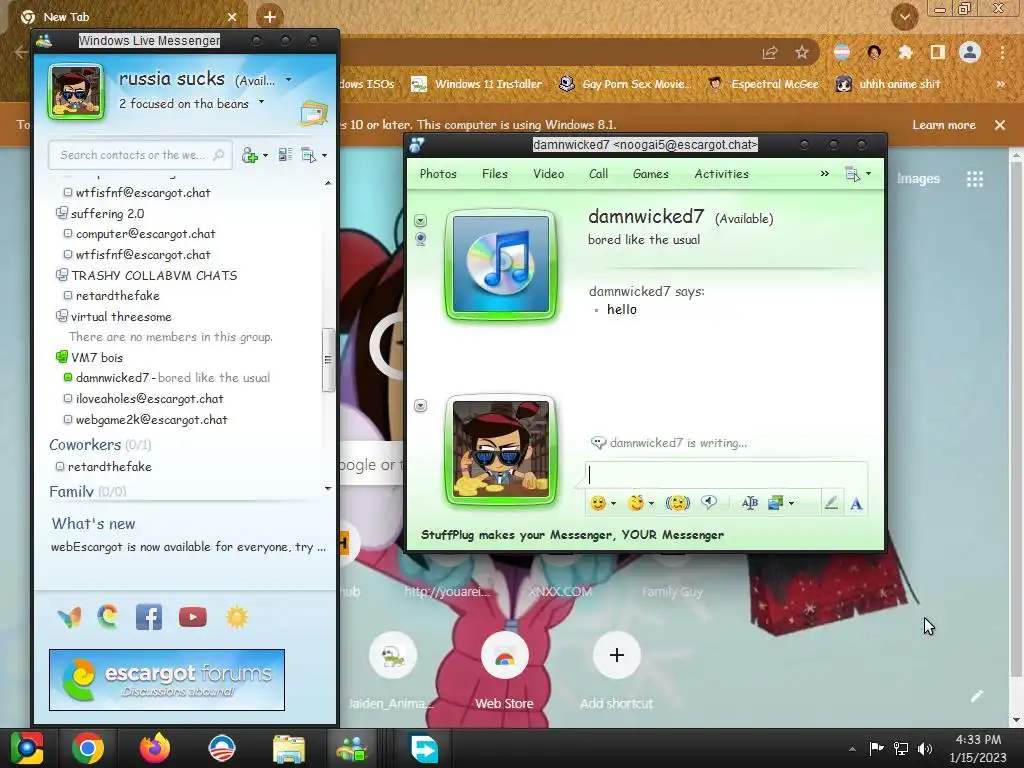Viewport: 1024px width, 768px height.
Task: Click the volume speaker tray icon
Action: tap(925, 748)
